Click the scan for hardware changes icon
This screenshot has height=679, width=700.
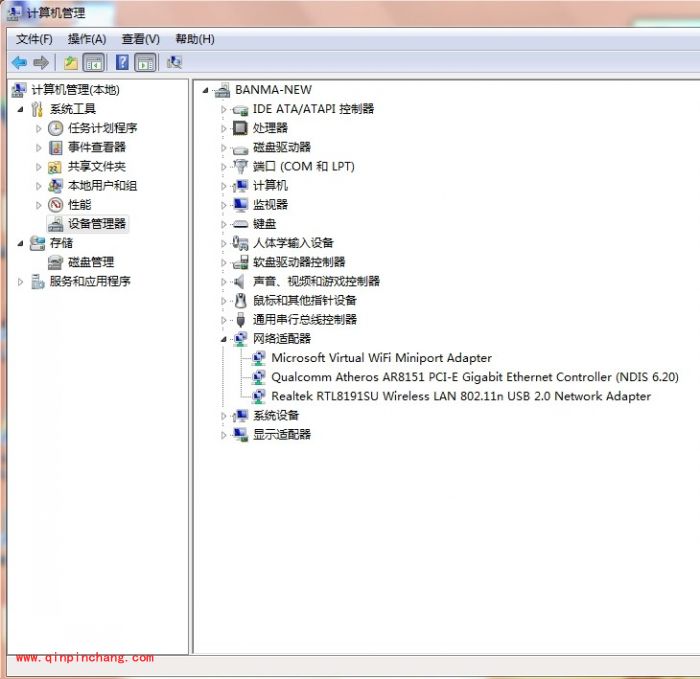(174, 62)
